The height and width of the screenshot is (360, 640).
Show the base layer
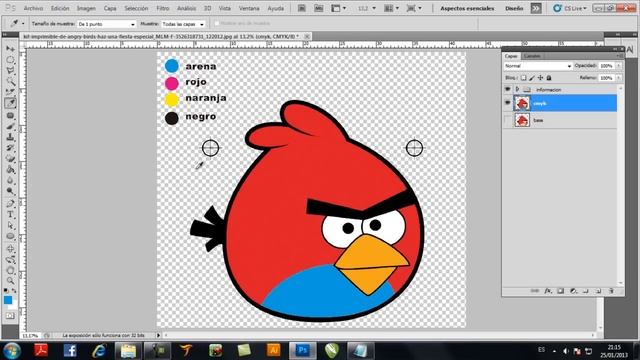tap(507, 120)
